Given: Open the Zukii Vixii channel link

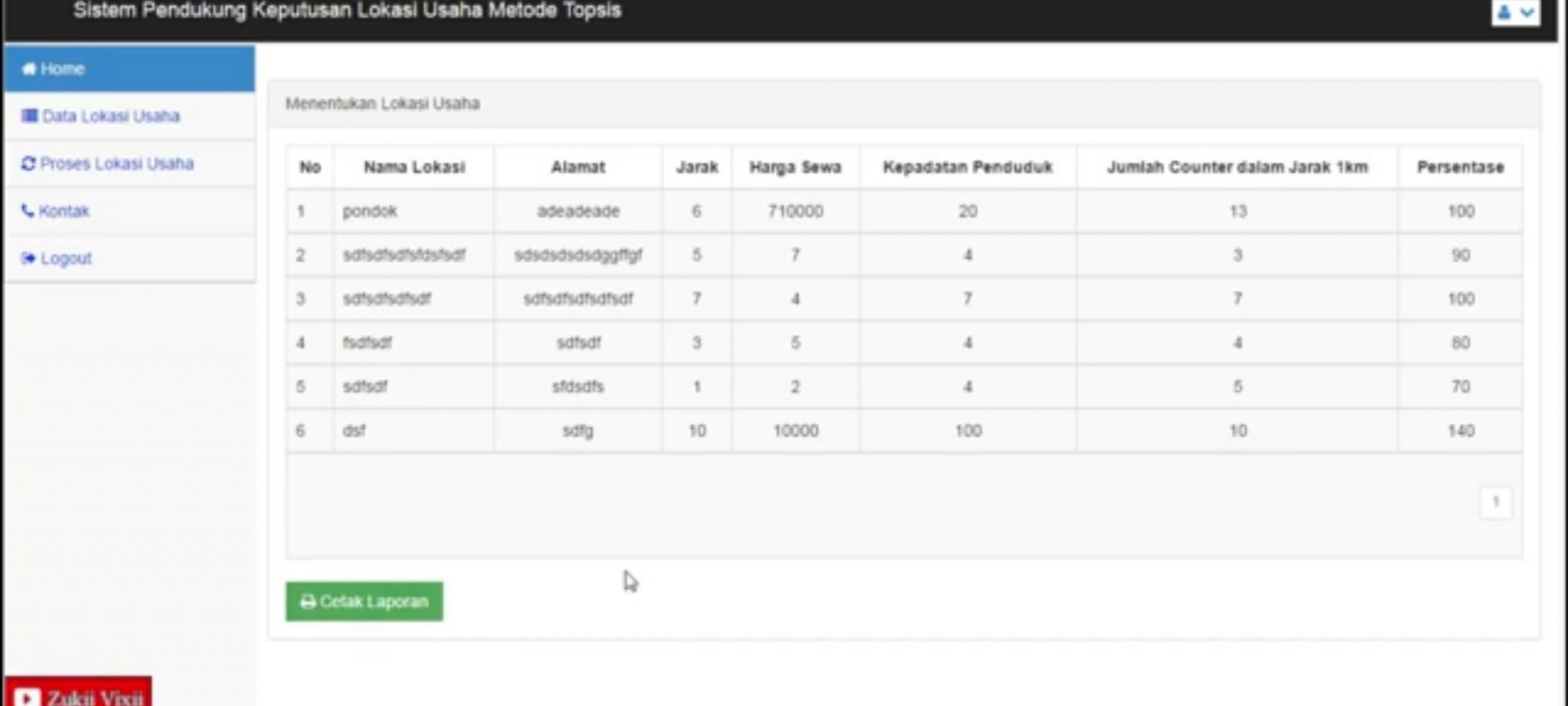Looking at the screenshot, I should [x=84, y=697].
